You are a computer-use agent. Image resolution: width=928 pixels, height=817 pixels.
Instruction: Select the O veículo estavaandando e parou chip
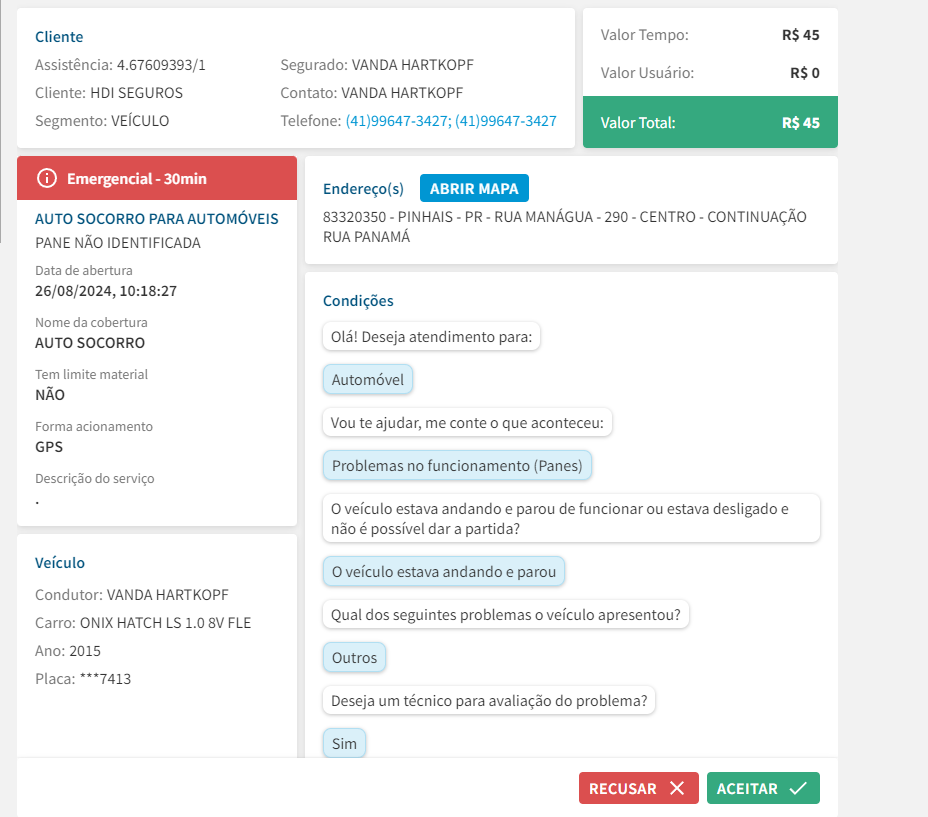(444, 571)
